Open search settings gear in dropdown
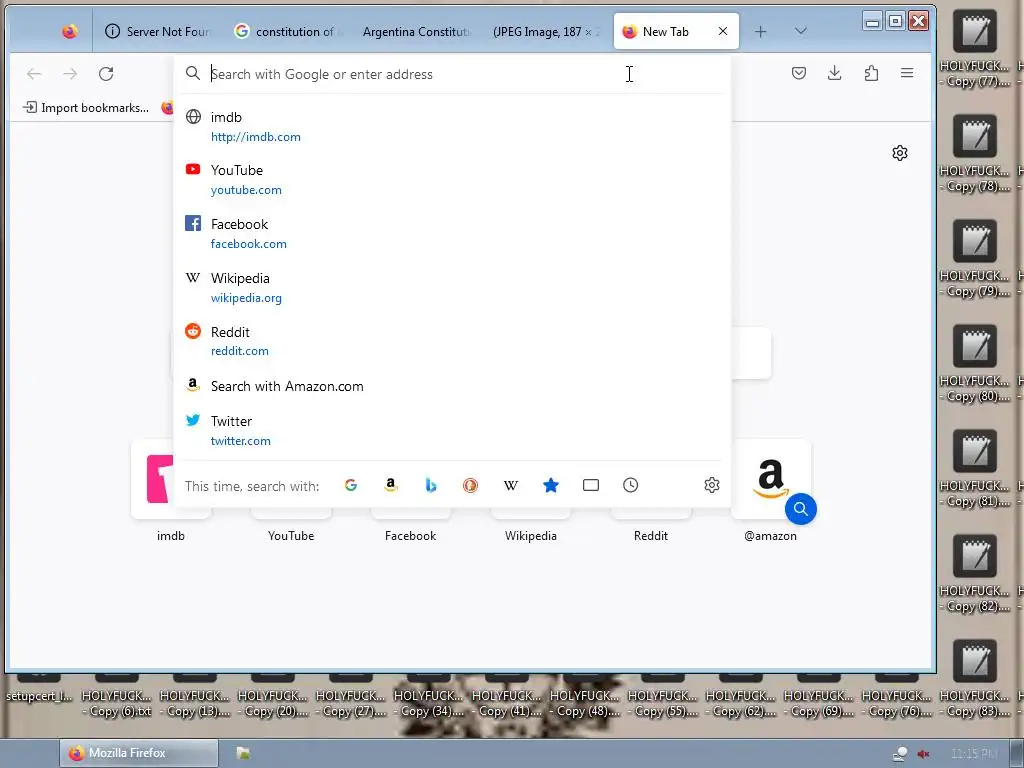The image size is (1024, 768). click(x=712, y=485)
